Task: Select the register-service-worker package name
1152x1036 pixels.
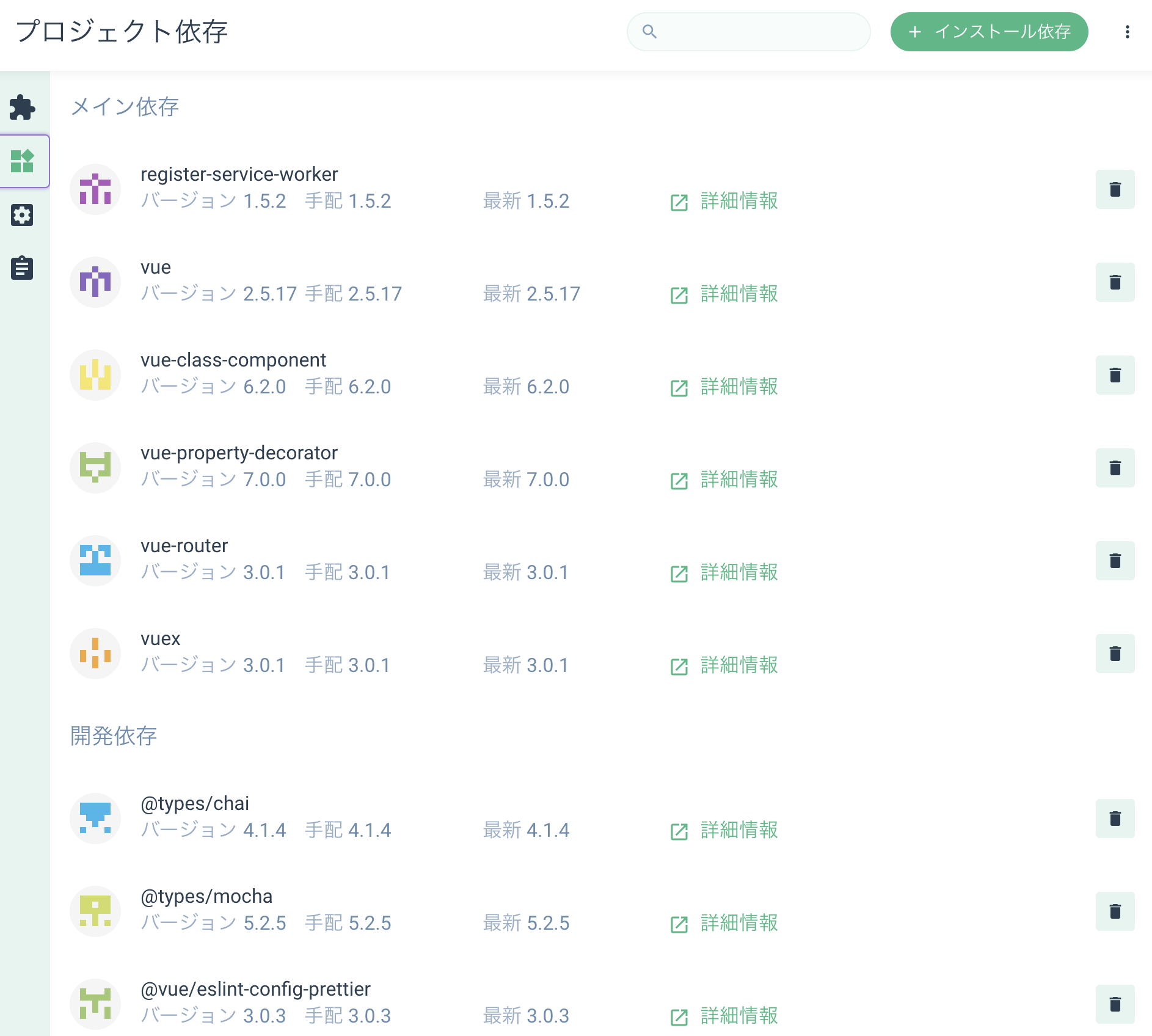Action: (239, 175)
